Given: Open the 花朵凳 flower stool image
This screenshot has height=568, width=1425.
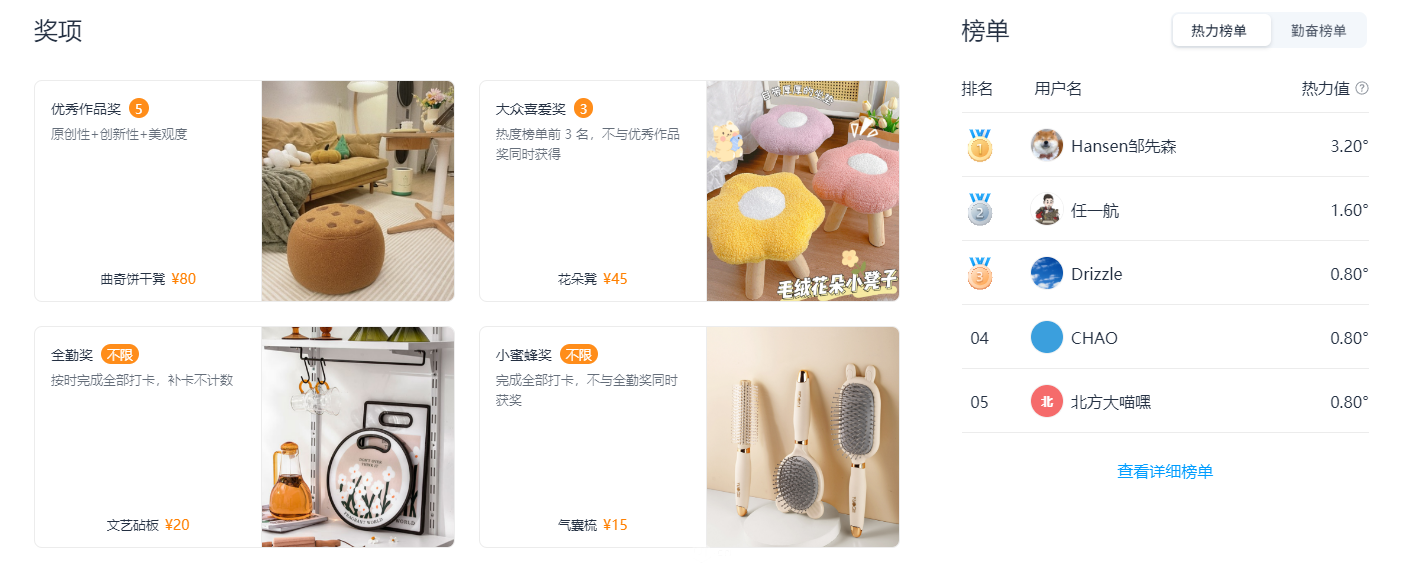Looking at the screenshot, I should pos(803,191).
